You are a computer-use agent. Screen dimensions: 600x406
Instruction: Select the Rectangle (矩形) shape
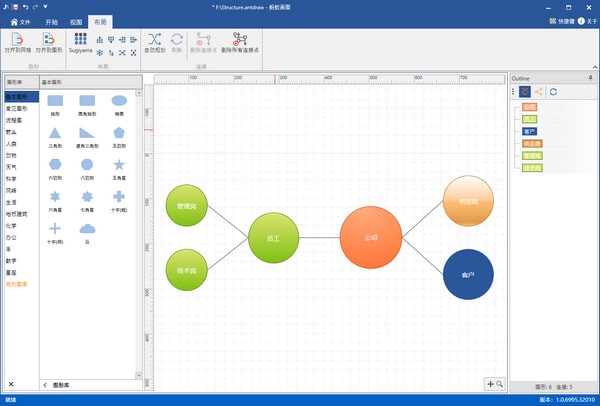coord(55,101)
